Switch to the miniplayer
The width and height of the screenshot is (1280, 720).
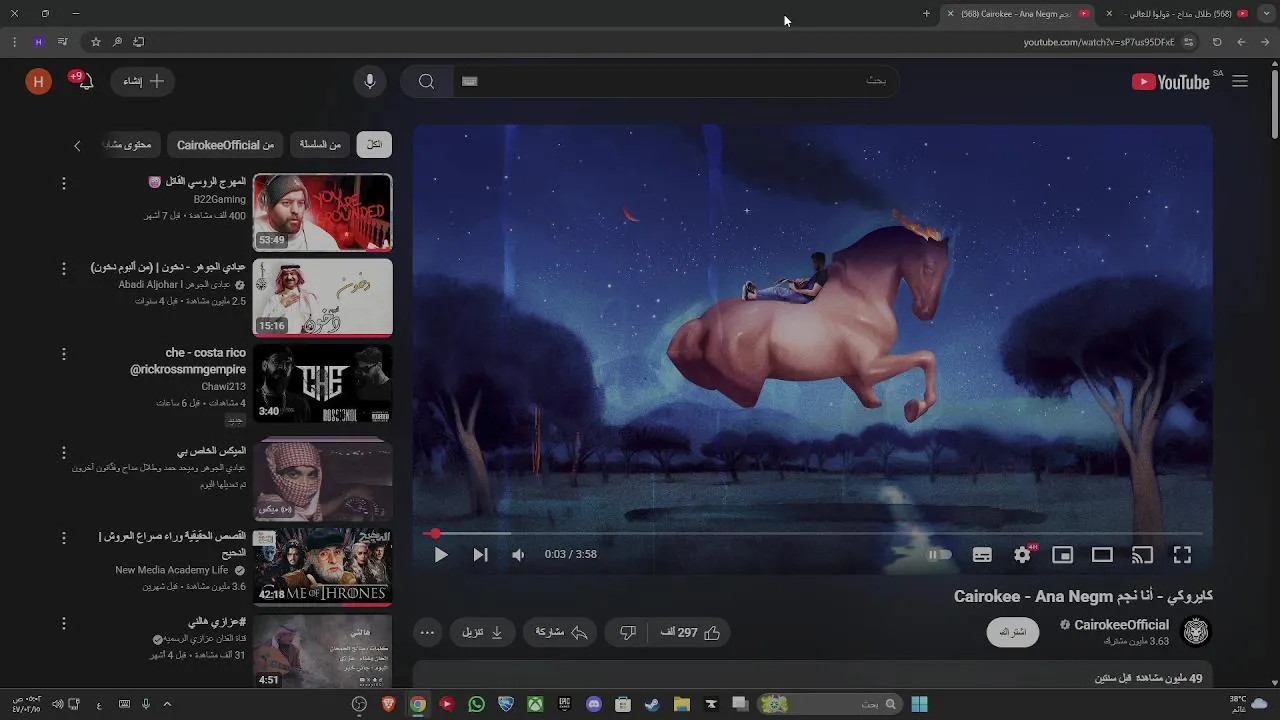click(x=1062, y=555)
